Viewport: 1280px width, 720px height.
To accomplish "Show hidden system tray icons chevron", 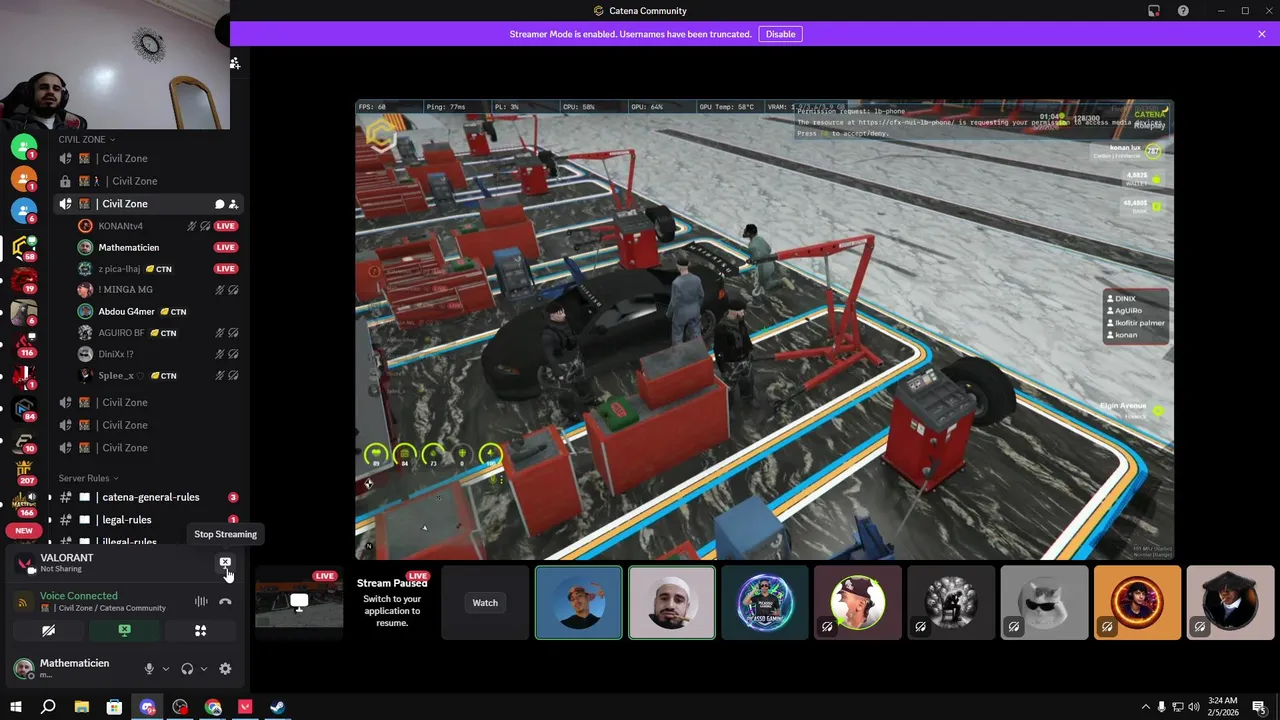I will (1146, 707).
